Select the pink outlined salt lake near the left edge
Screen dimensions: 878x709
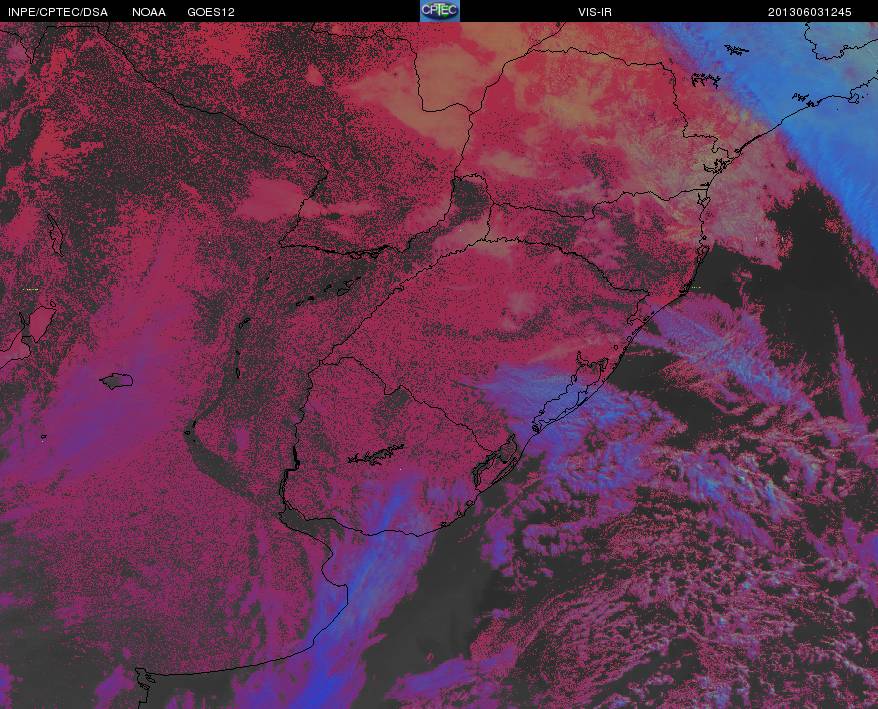pos(40,321)
